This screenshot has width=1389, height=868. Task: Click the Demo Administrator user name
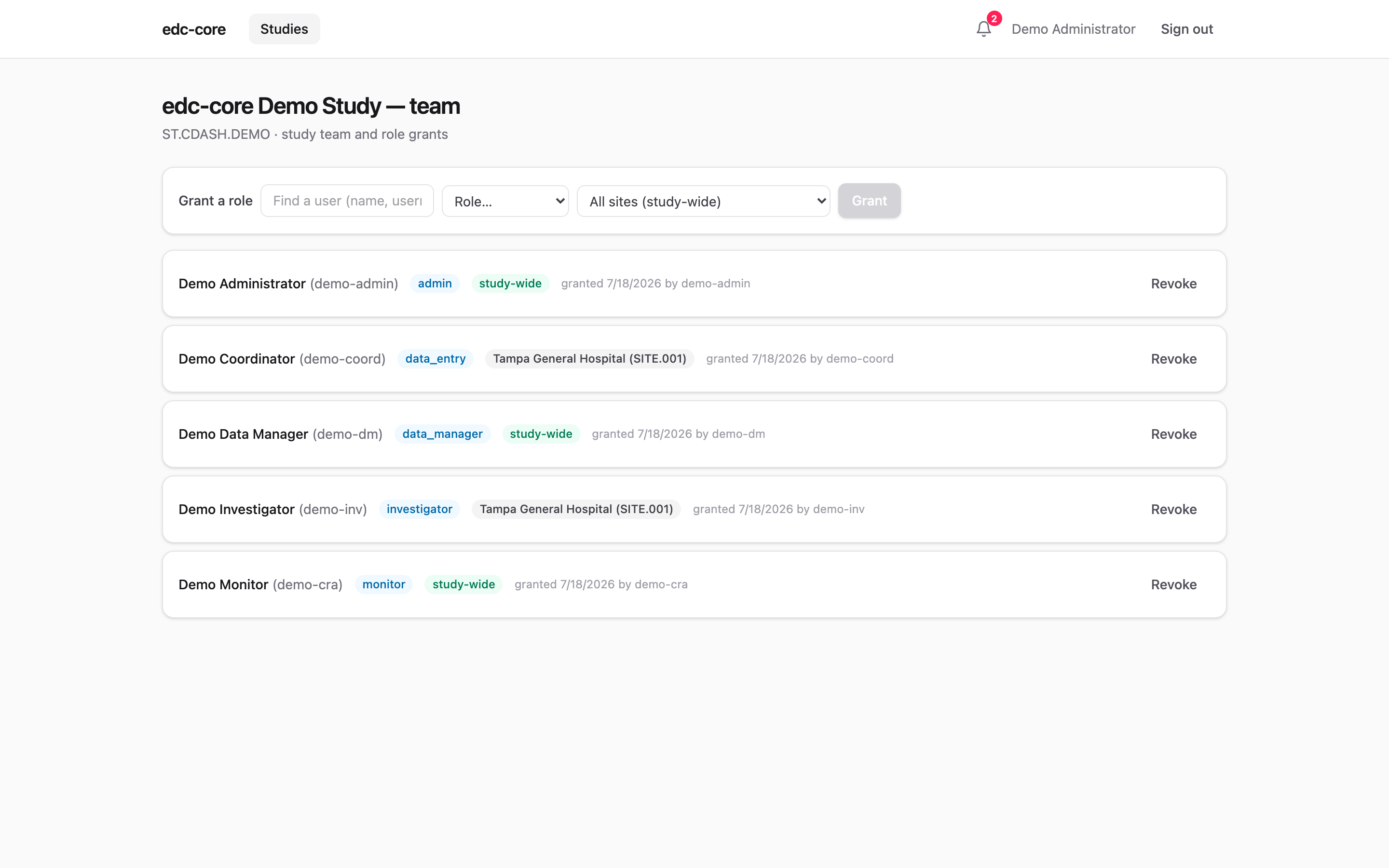(1073, 29)
